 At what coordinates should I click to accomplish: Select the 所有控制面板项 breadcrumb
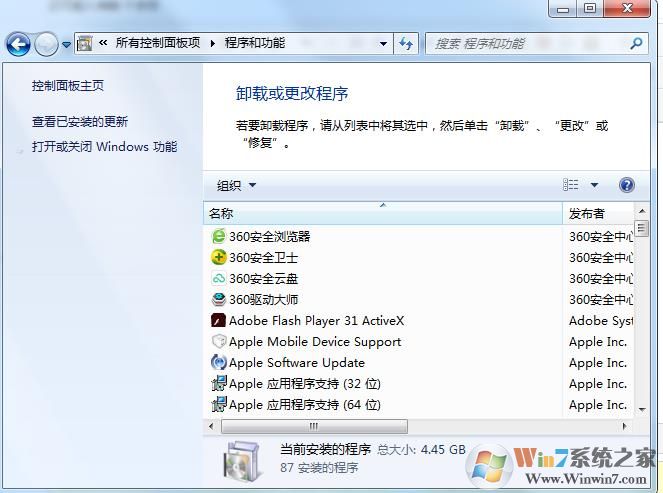(x=158, y=43)
